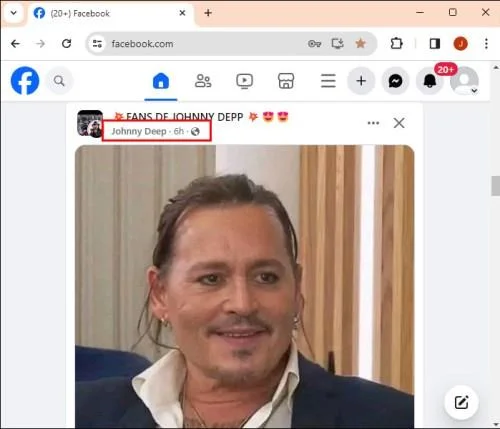Open Chrome three-dot menu
This screenshot has height=429, width=500.
[x=486, y=44]
